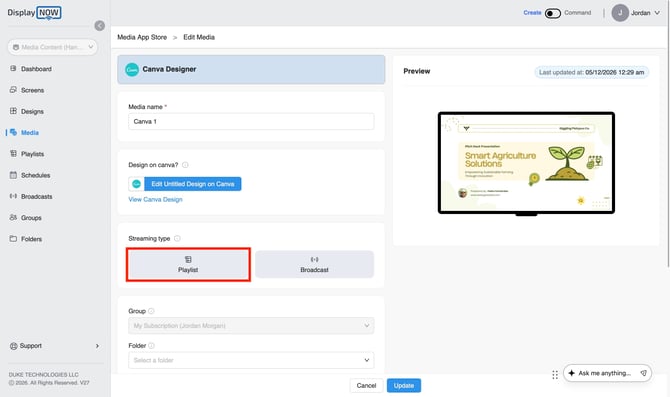
Task: Click the Jordan user avatar
Action: (620, 13)
